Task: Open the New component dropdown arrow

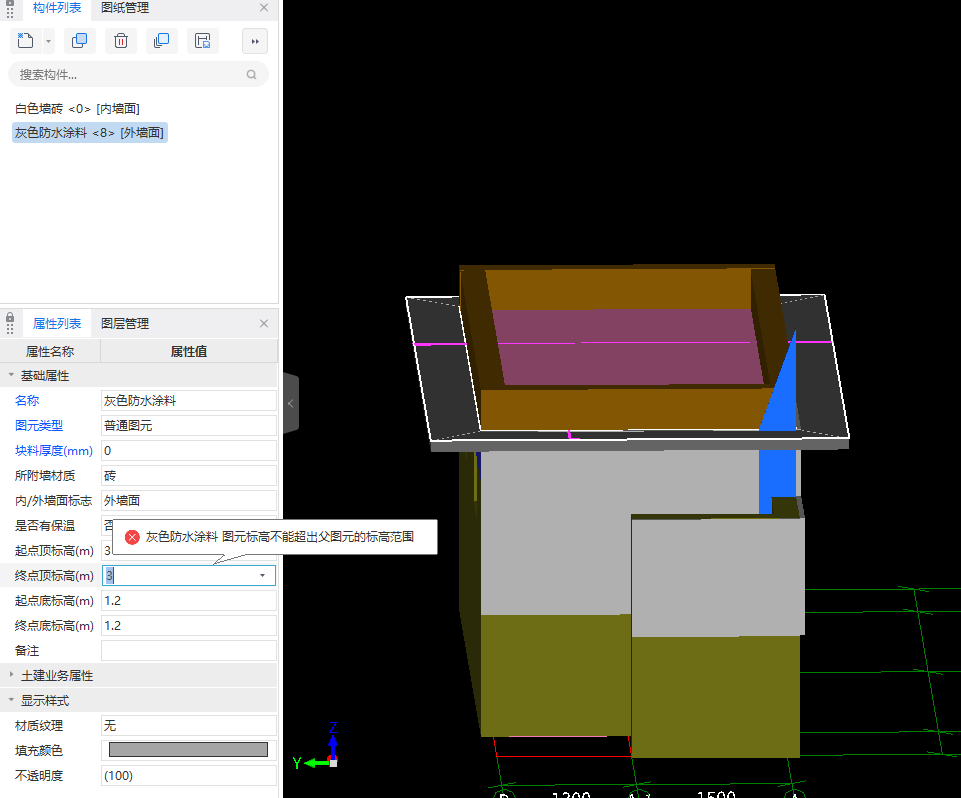Action: pyautogui.click(x=48, y=41)
